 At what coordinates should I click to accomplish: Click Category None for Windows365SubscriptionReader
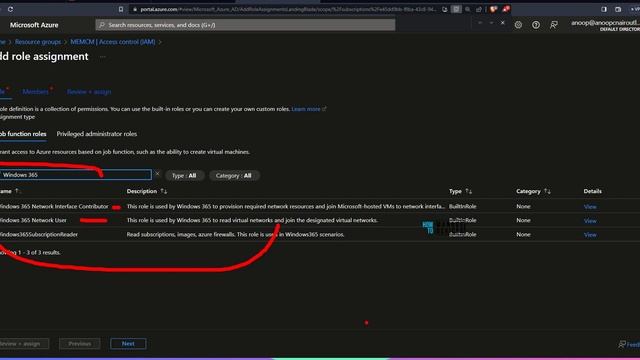click(x=523, y=235)
